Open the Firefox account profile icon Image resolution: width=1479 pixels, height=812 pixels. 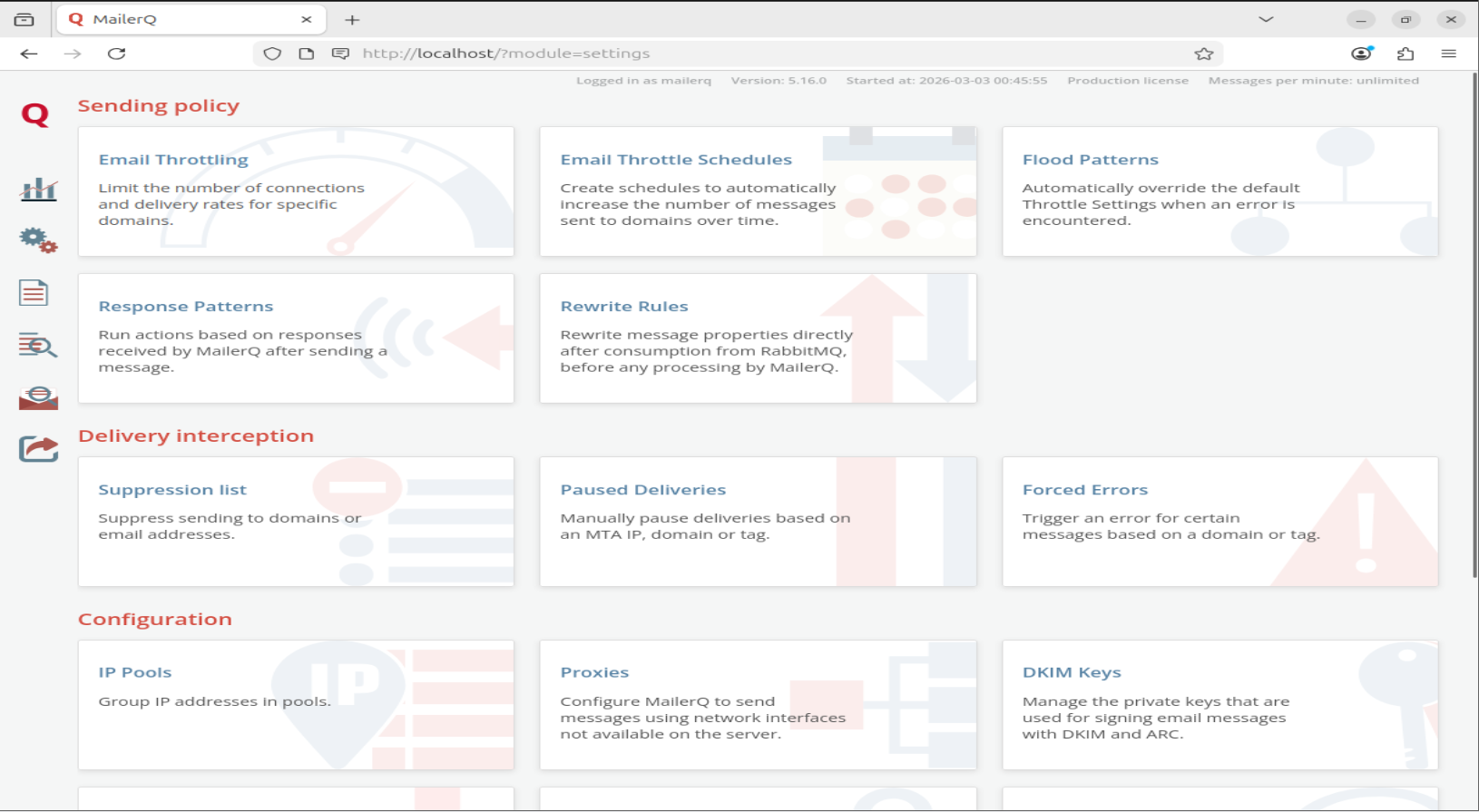click(1362, 54)
